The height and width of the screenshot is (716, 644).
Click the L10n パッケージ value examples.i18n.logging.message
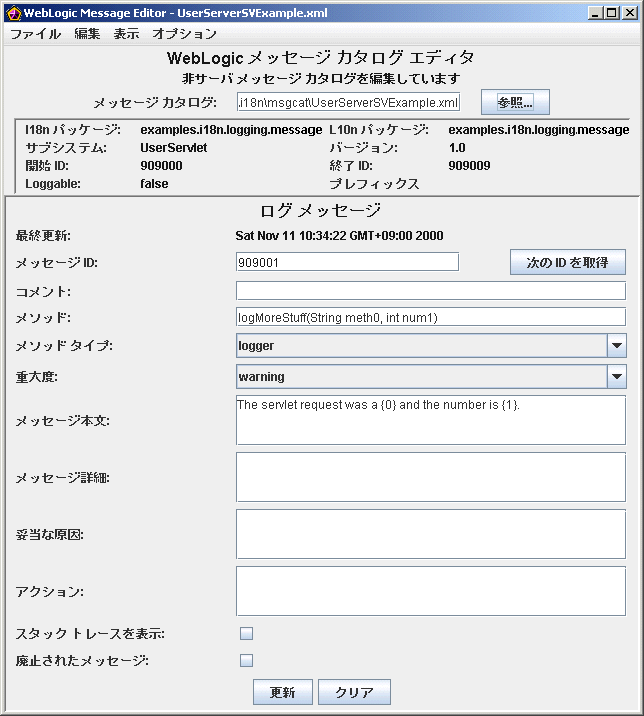538,130
